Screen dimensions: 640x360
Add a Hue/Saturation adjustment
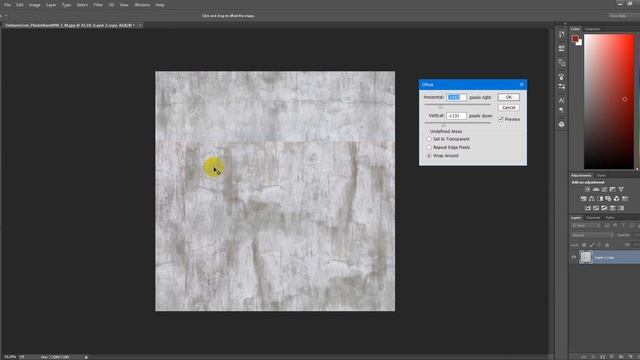(583, 199)
